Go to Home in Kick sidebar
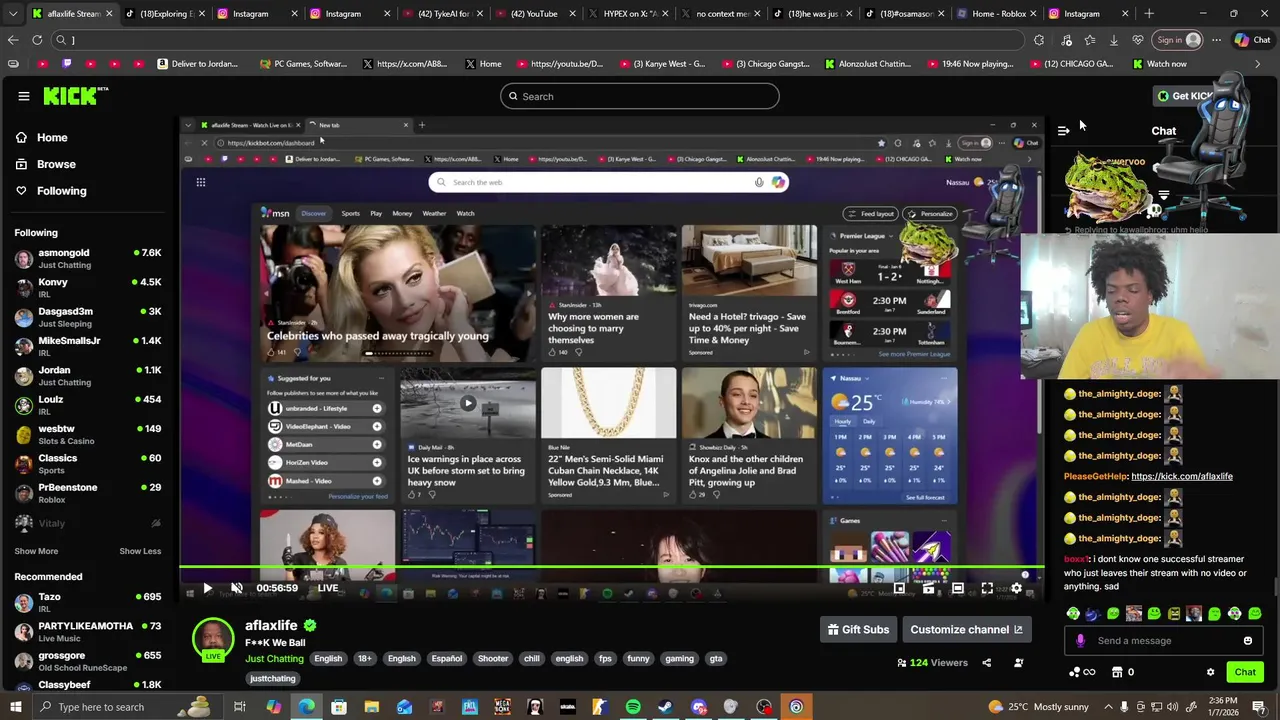Image resolution: width=1280 pixels, height=720 pixels. click(x=52, y=138)
